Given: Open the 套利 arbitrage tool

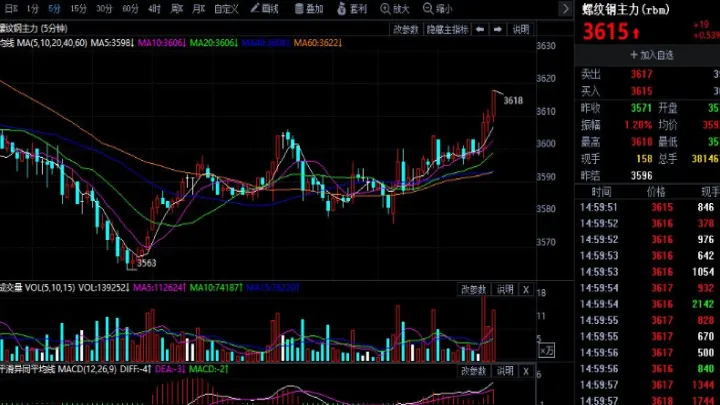Looking at the screenshot, I should [353, 8].
